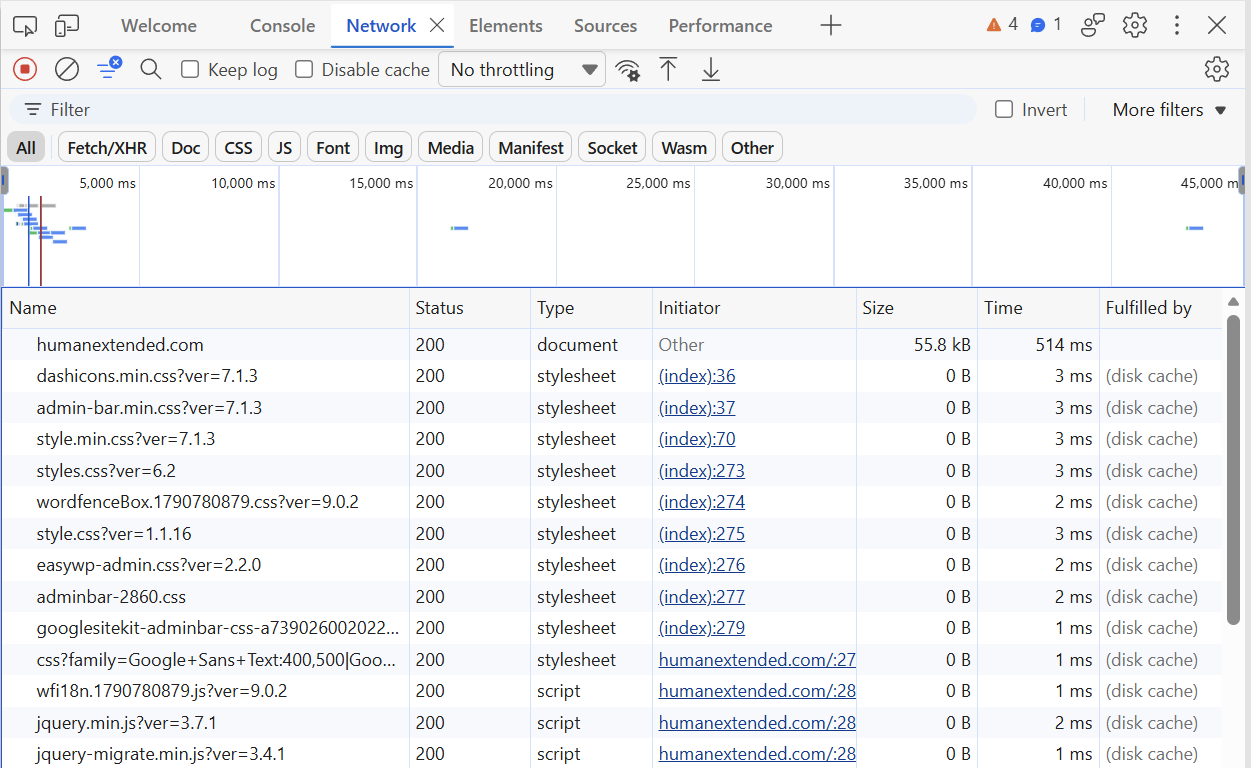Open the feedback people icon

(x=1093, y=26)
